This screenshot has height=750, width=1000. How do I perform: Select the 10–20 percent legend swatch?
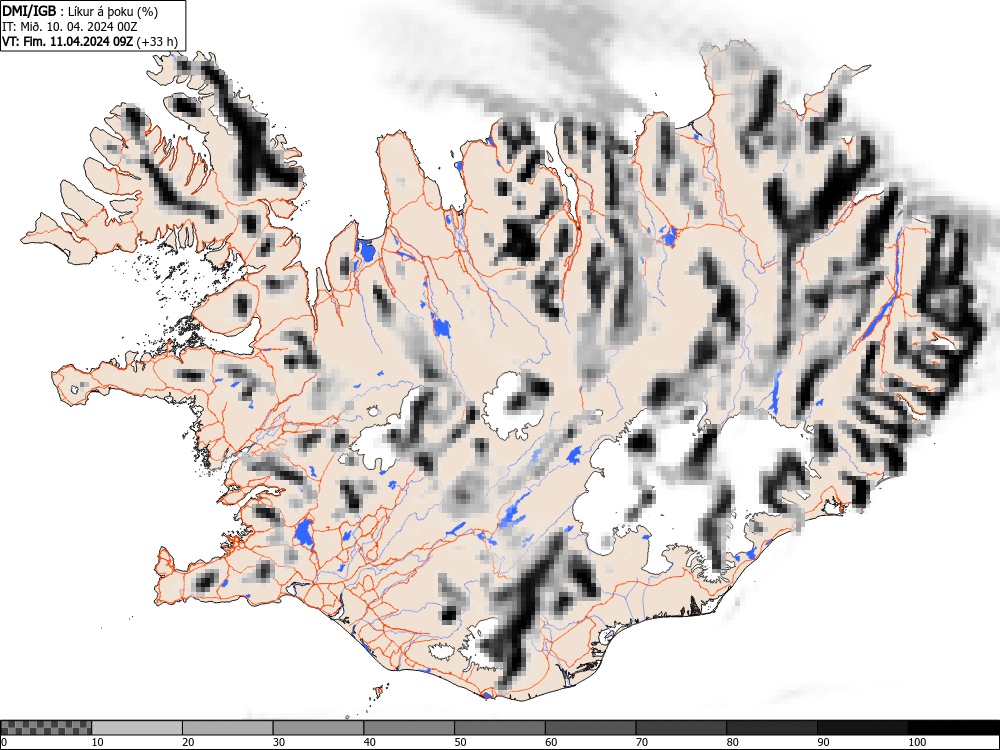(136, 728)
